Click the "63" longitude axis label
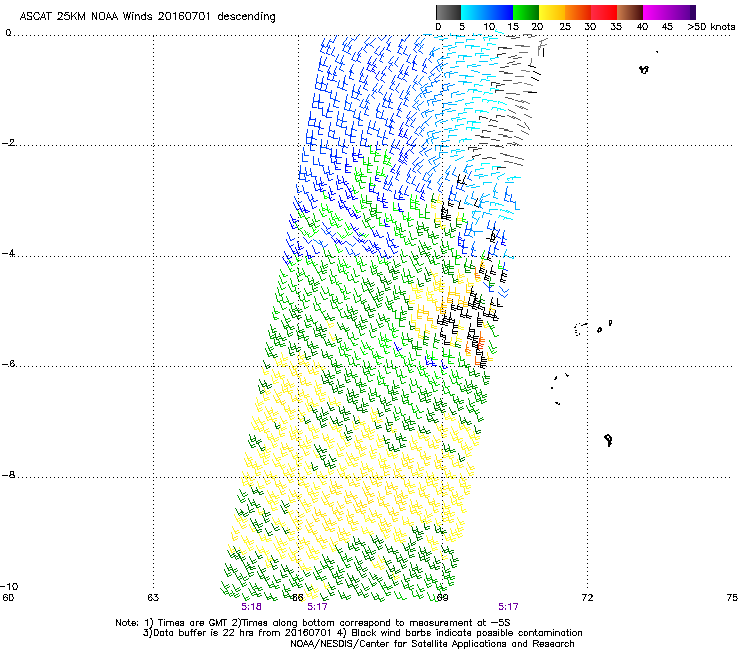 coord(153,598)
